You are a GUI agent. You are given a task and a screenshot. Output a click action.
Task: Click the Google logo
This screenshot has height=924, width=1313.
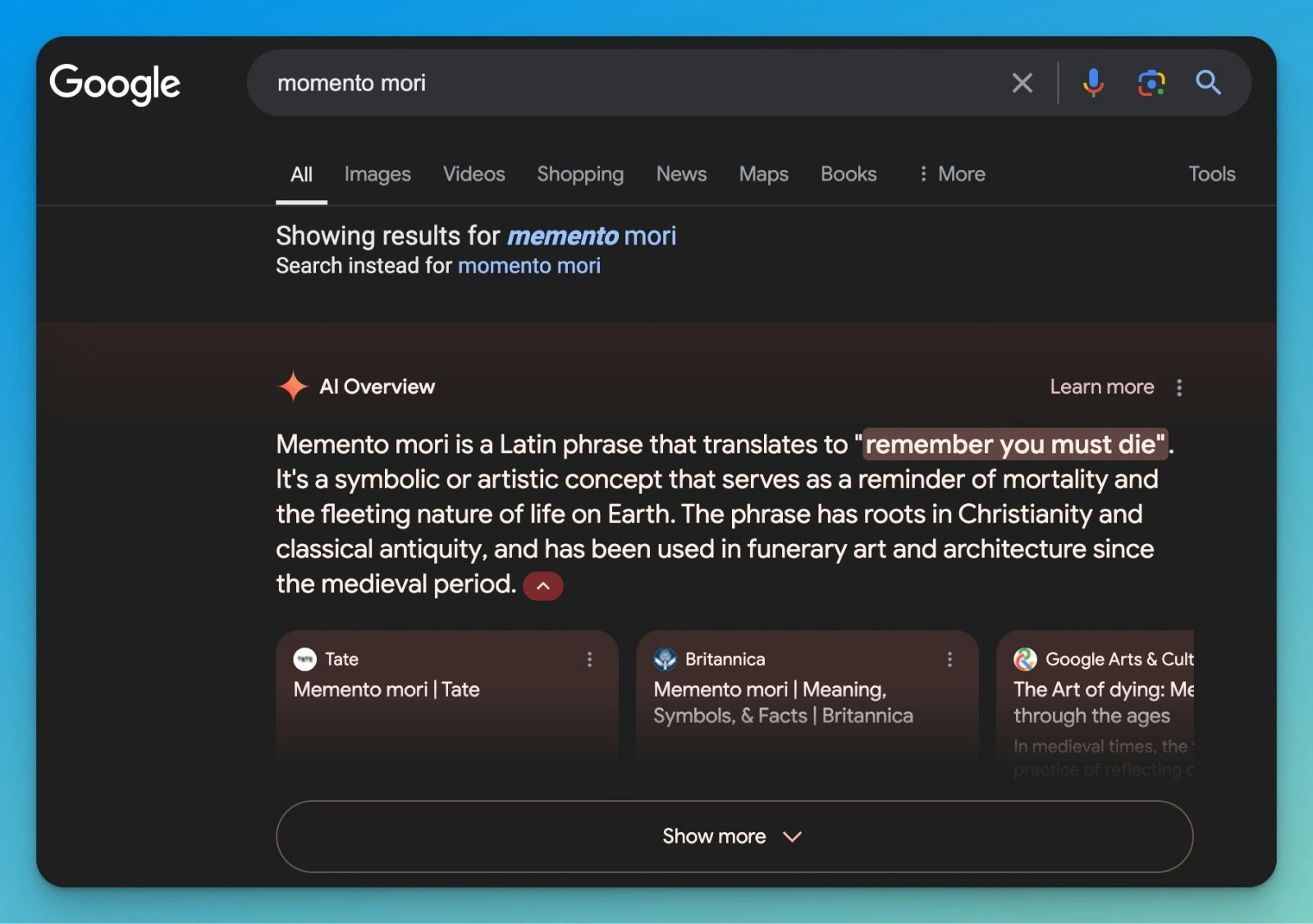pyautogui.click(x=115, y=84)
